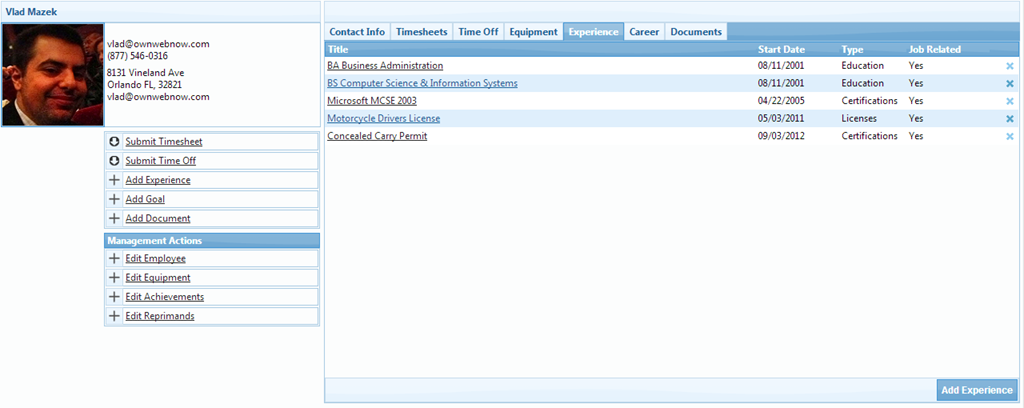1024x408 pixels.
Task: Click the Edit Employee link
Action: (x=155, y=259)
